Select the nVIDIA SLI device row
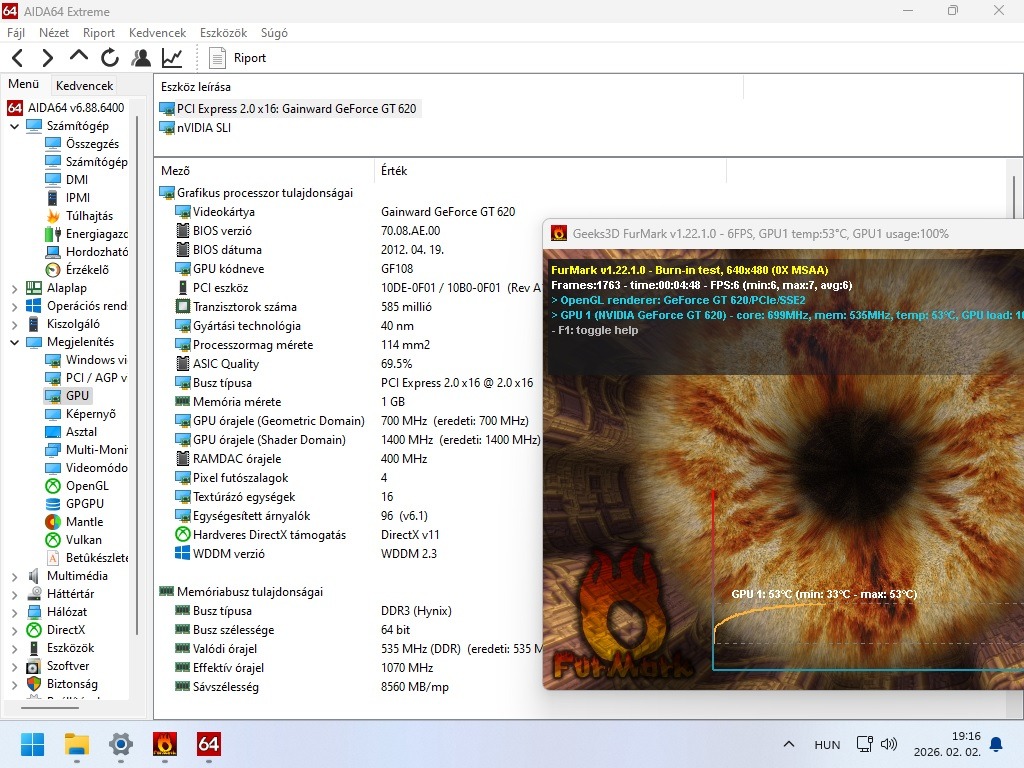 [196, 128]
